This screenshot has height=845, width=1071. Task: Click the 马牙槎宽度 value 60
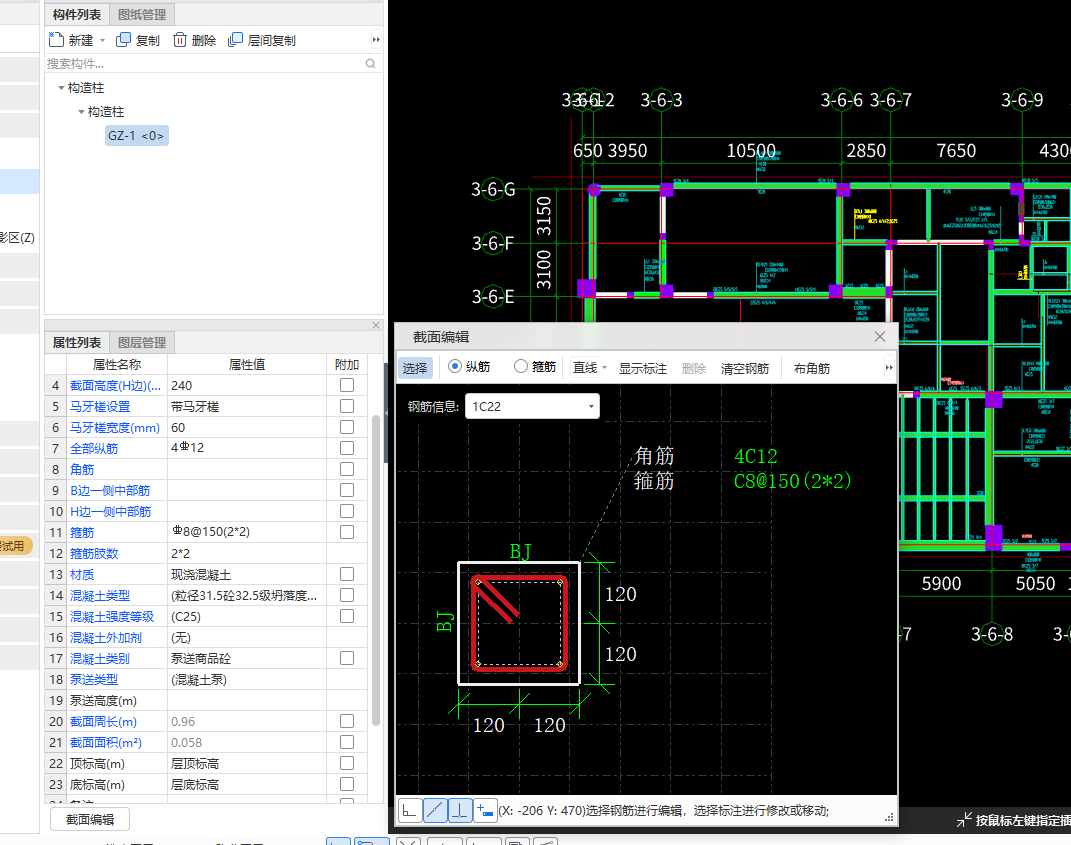[x=247, y=428]
